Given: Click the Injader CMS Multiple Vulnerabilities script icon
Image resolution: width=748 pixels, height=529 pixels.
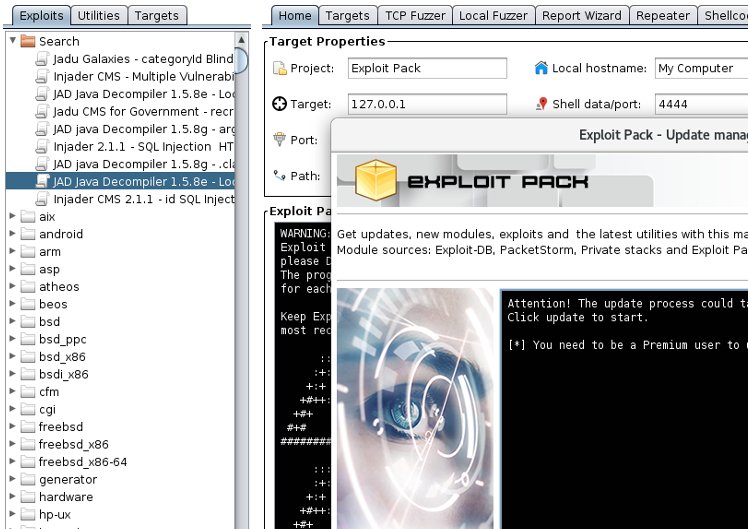Looking at the screenshot, I should point(42,76).
